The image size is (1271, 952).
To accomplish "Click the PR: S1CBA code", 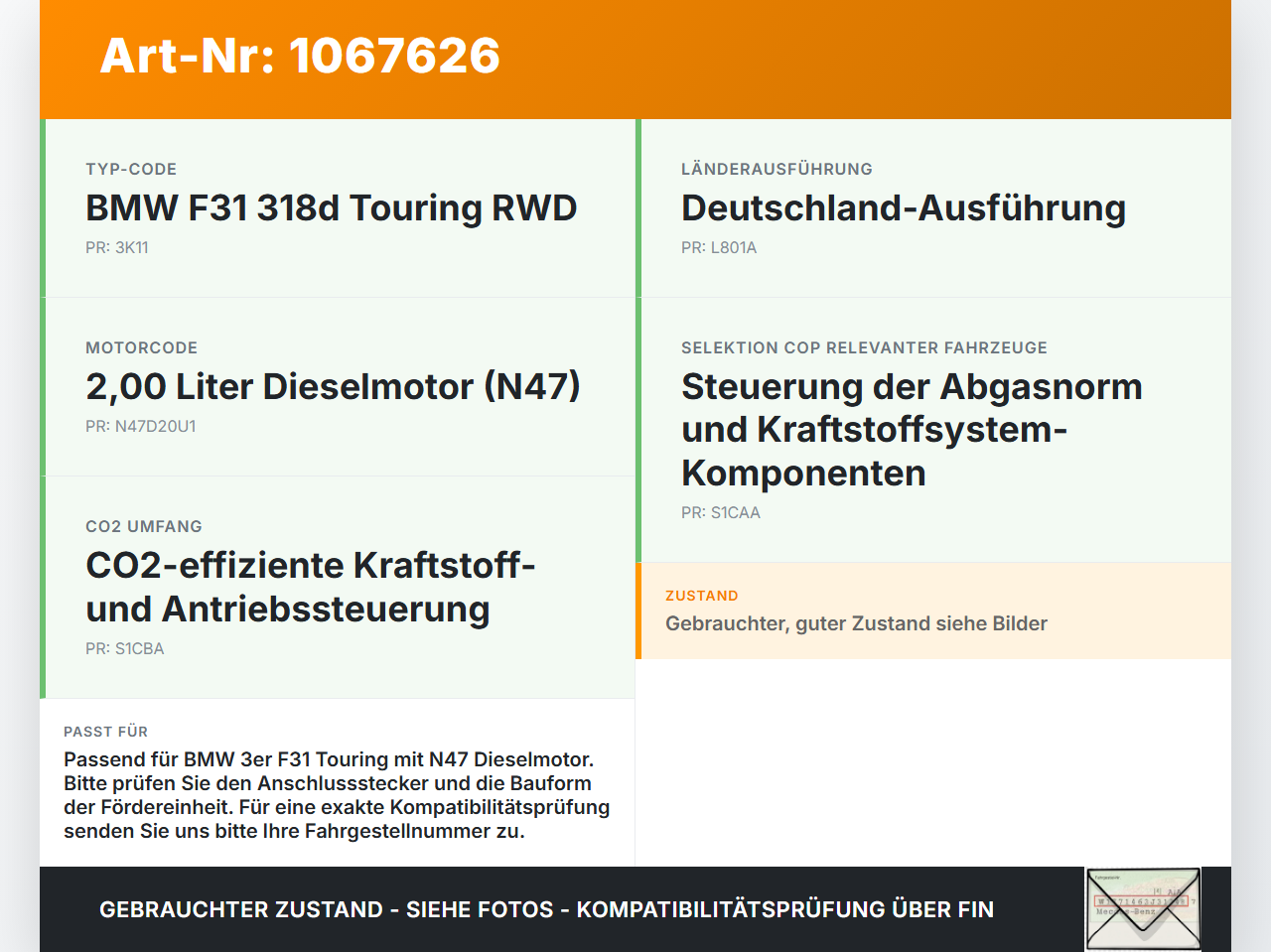I will (125, 648).
